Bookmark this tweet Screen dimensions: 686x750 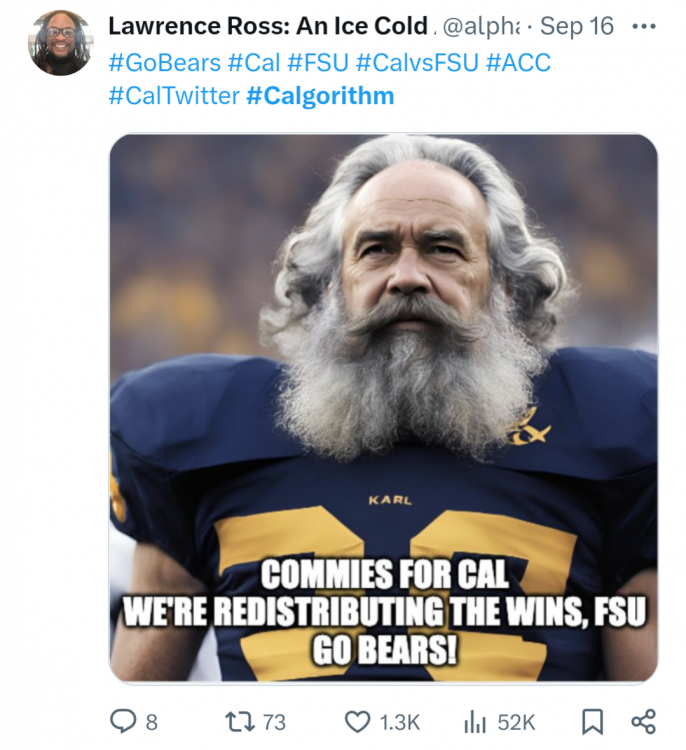(x=591, y=721)
